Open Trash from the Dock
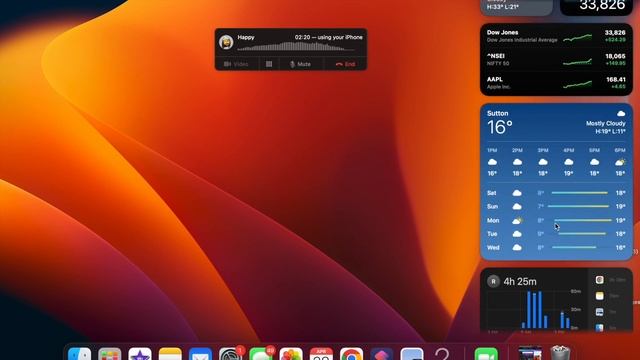The height and width of the screenshot is (360, 640). click(560, 354)
